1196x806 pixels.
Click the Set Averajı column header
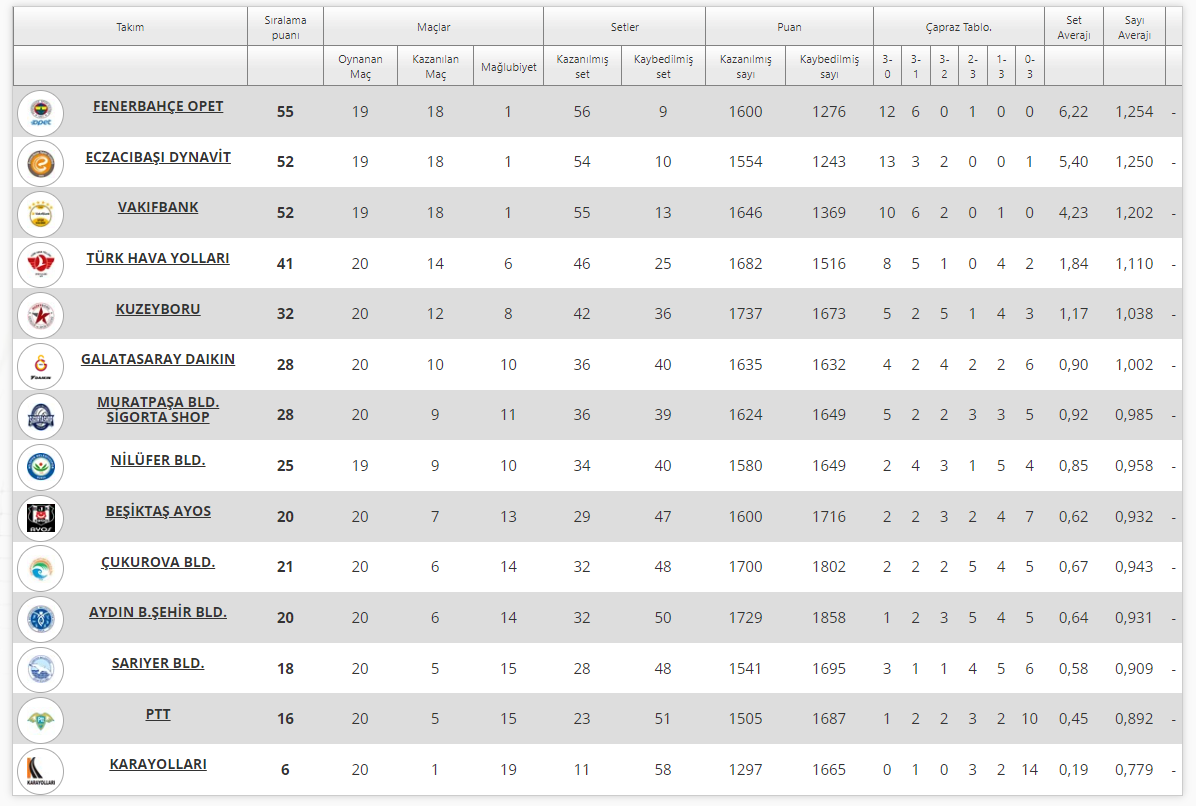(x=1073, y=27)
